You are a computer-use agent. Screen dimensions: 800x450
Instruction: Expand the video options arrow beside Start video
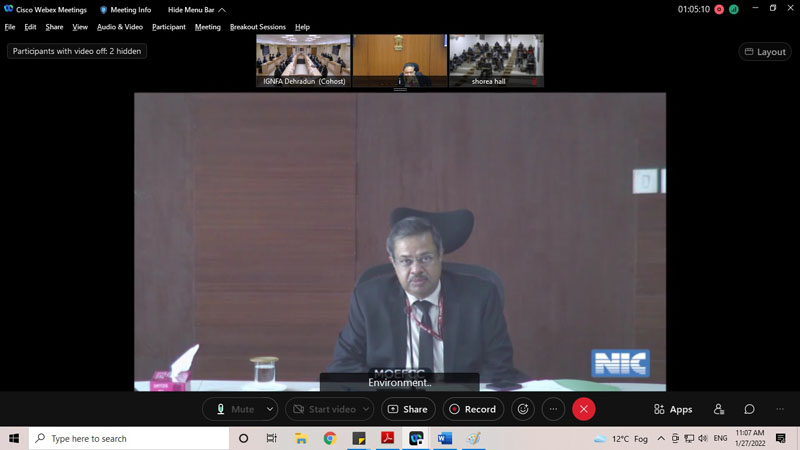366,409
